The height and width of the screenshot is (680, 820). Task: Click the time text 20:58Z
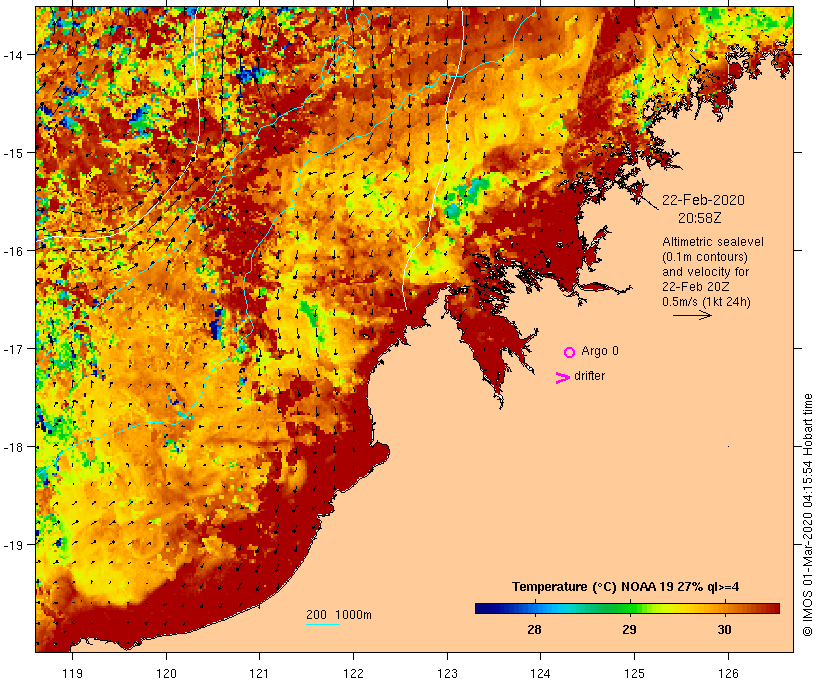point(699,218)
